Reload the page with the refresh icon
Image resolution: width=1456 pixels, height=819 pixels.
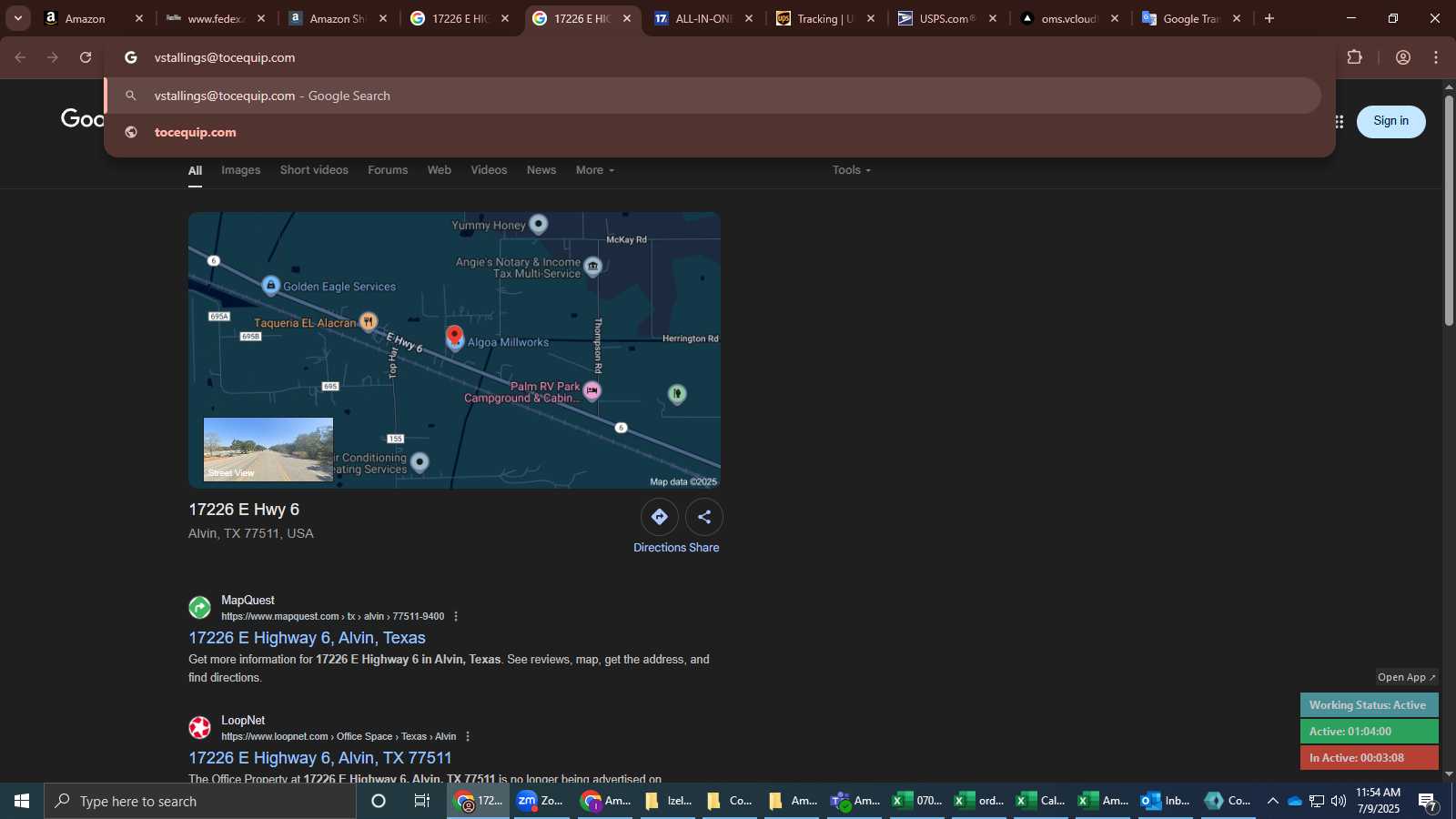point(86,57)
